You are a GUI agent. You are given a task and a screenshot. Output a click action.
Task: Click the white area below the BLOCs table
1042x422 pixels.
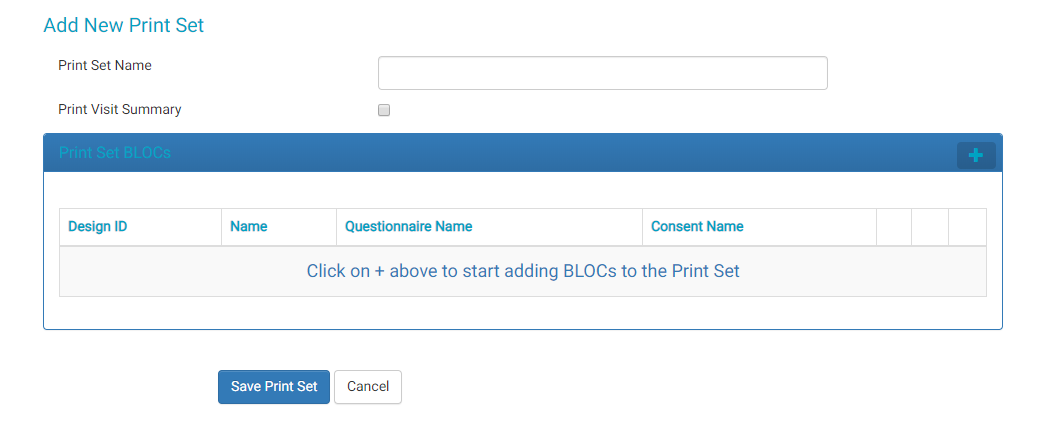click(x=522, y=312)
